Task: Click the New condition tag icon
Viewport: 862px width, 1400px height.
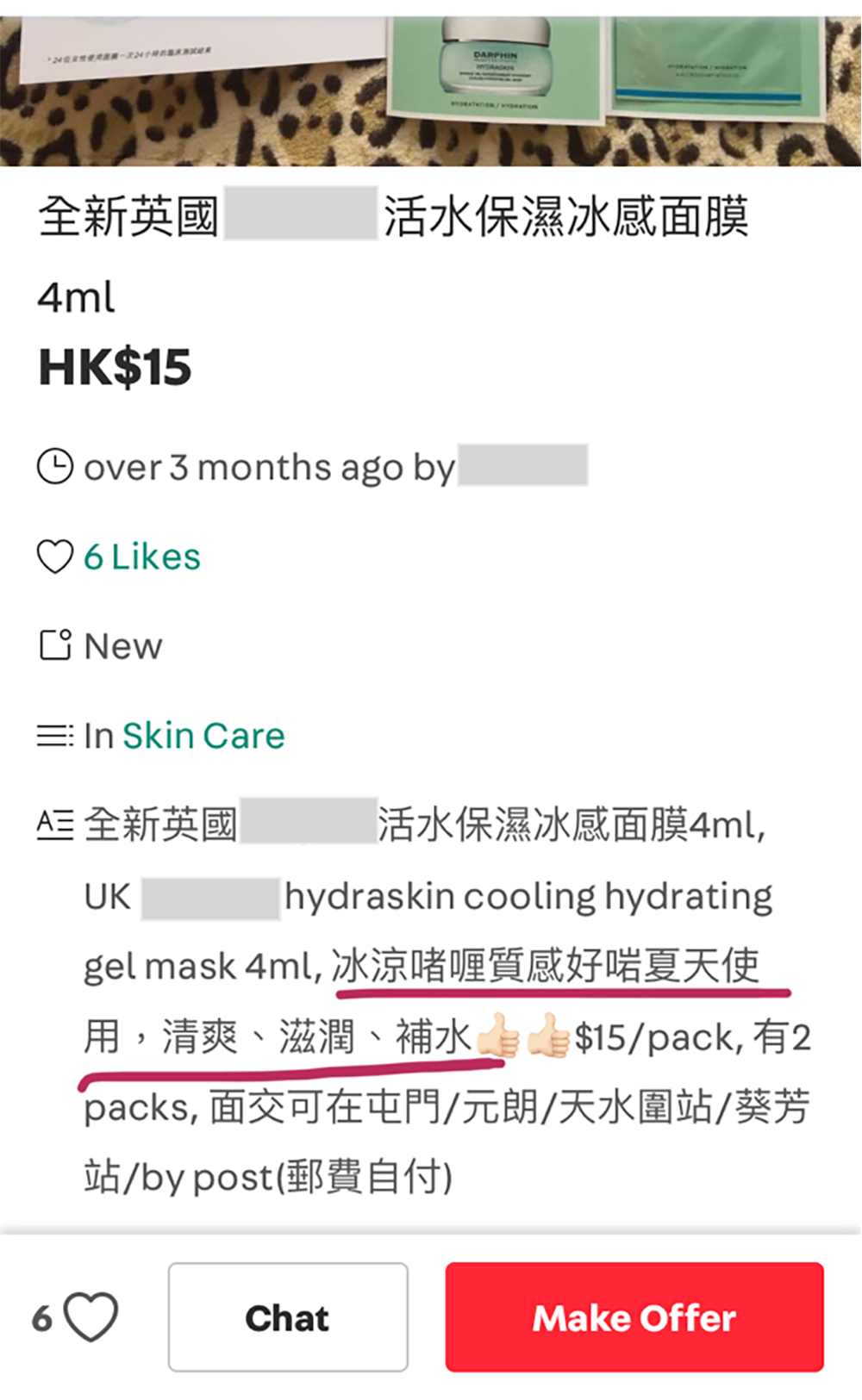Action: pos(55,645)
